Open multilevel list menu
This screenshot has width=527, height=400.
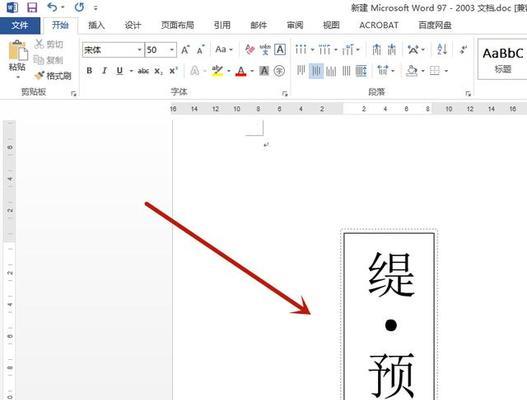(348, 50)
